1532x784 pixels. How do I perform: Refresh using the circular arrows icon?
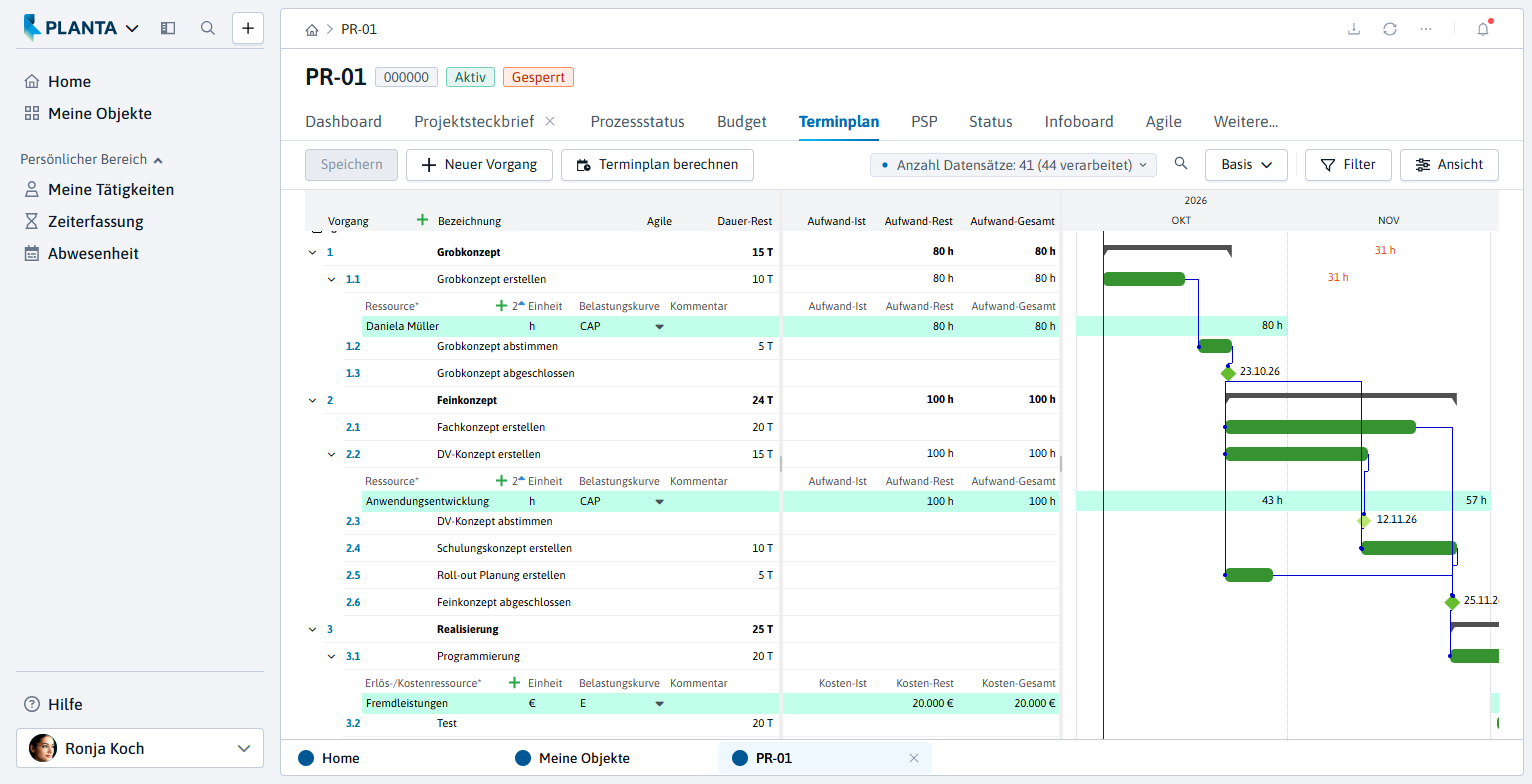point(1390,29)
